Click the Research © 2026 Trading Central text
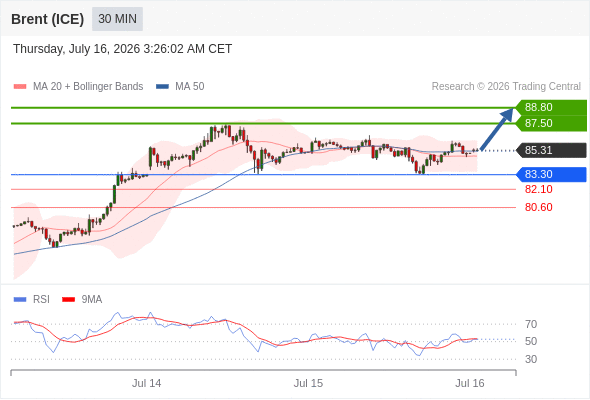Image resolution: width=590 pixels, height=400 pixels. pos(506,87)
